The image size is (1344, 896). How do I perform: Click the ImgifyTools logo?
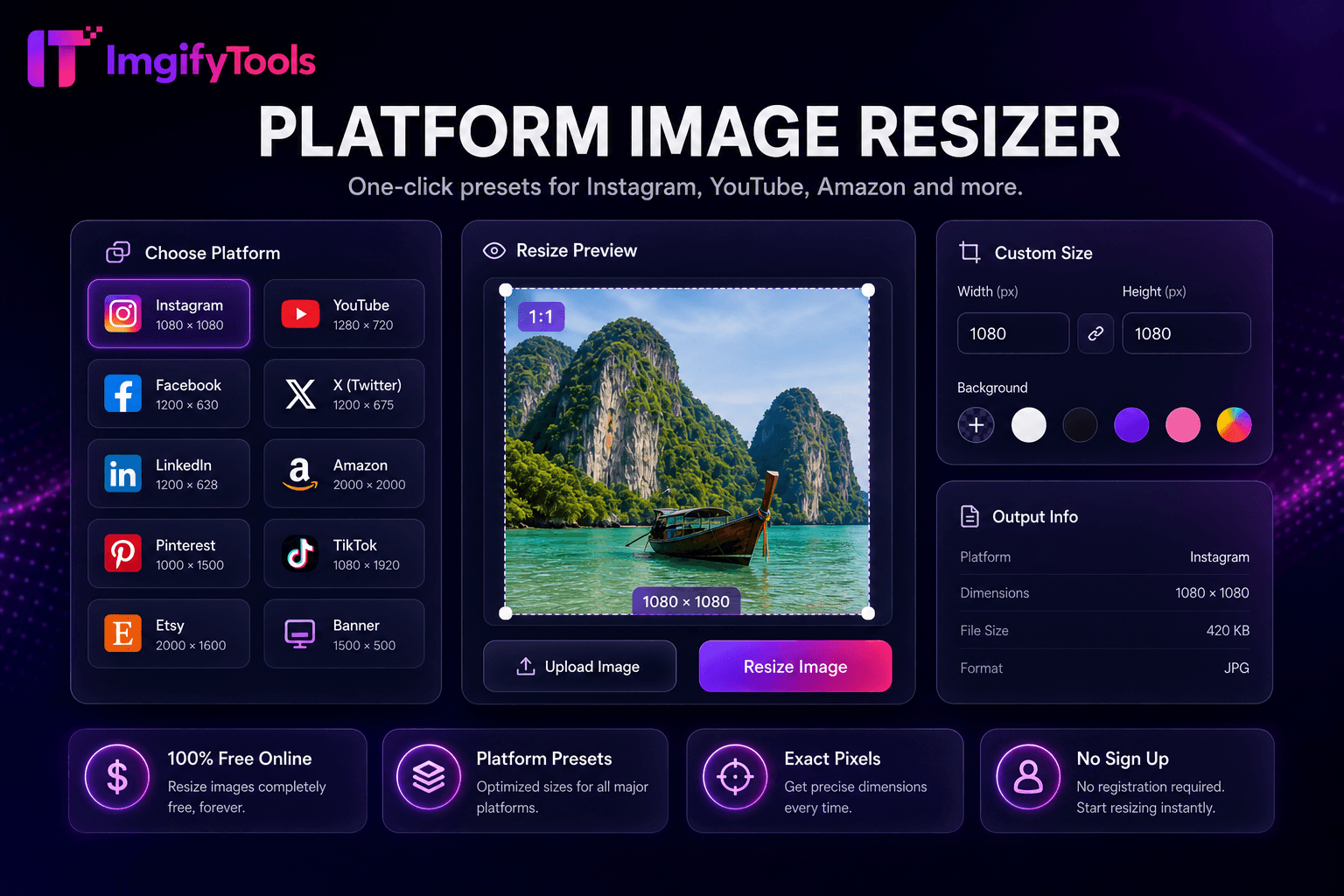pos(171,58)
